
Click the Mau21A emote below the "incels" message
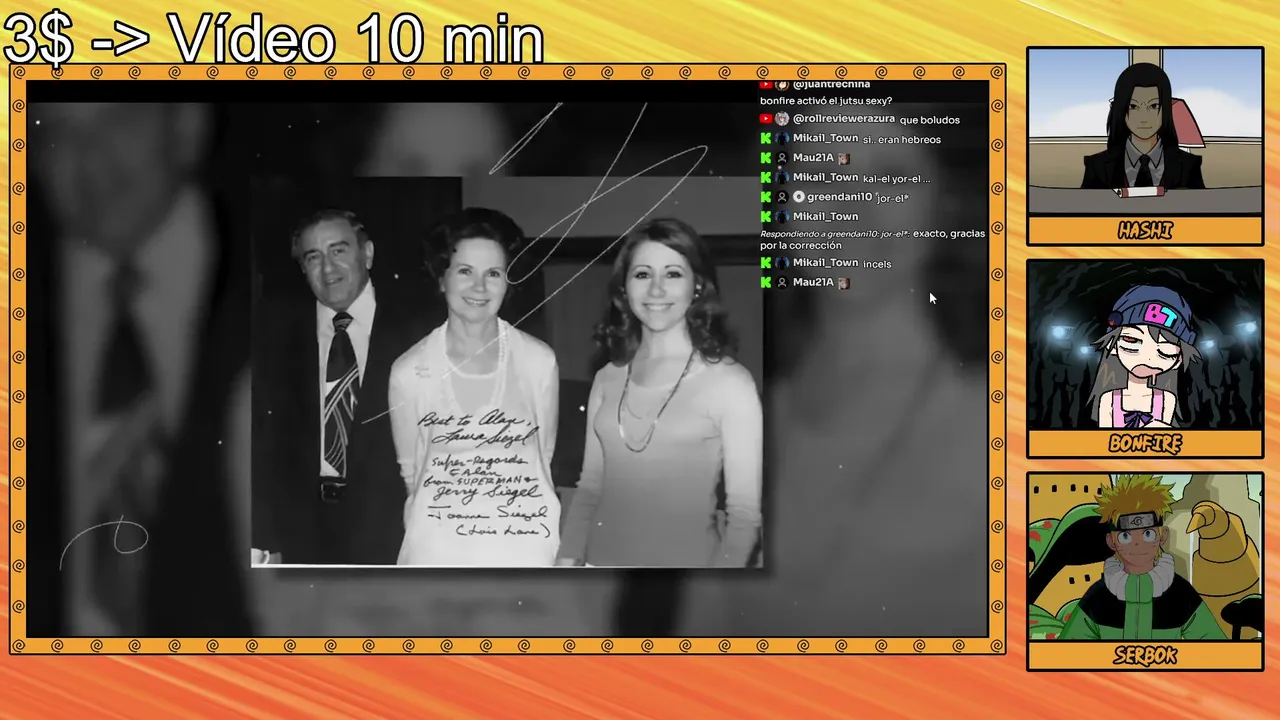coord(843,283)
